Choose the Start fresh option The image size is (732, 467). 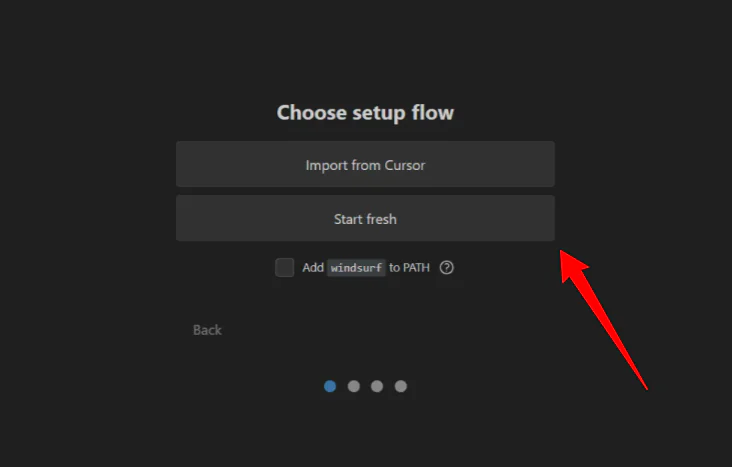click(x=365, y=219)
